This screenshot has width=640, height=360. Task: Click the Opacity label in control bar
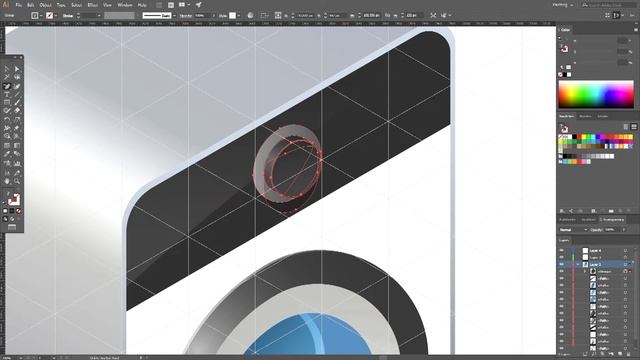click(x=186, y=16)
